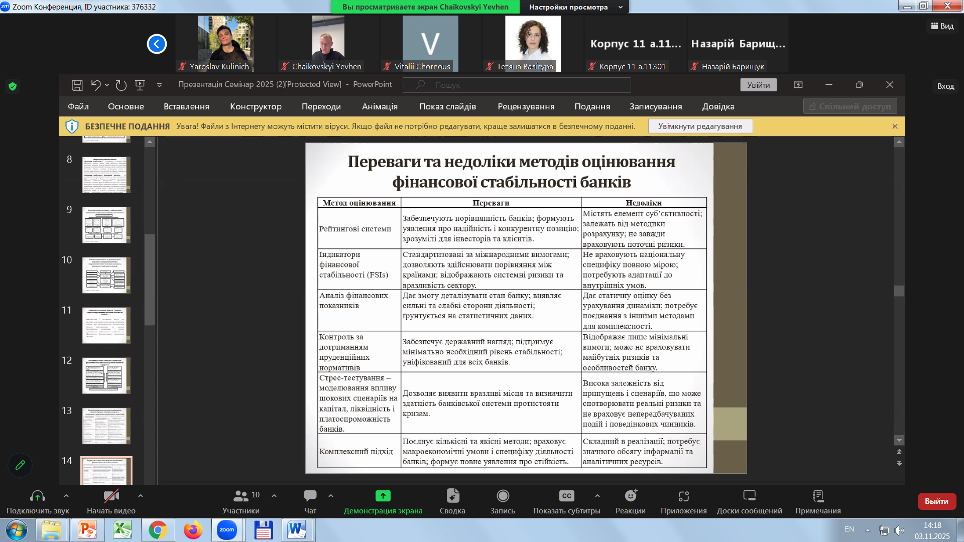Click the red Leave meeting button
964x542 pixels.
[x=936, y=501]
